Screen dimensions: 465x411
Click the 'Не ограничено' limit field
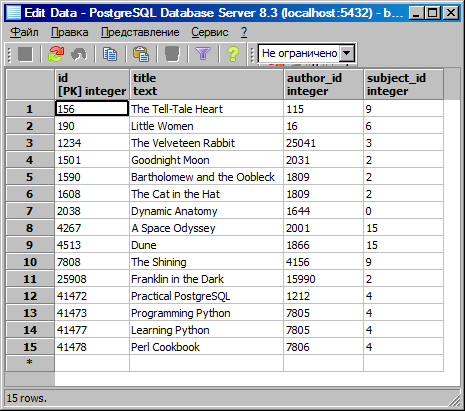tap(299, 53)
